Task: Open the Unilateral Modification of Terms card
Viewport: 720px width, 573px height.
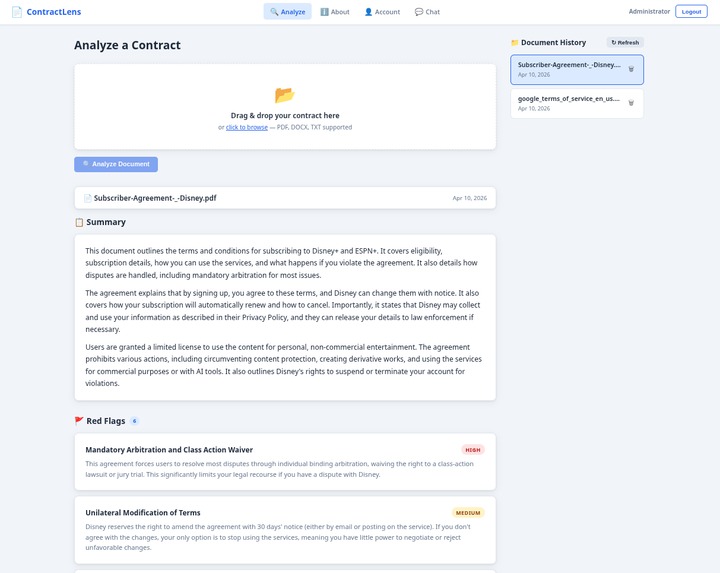Action: click(285, 530)
